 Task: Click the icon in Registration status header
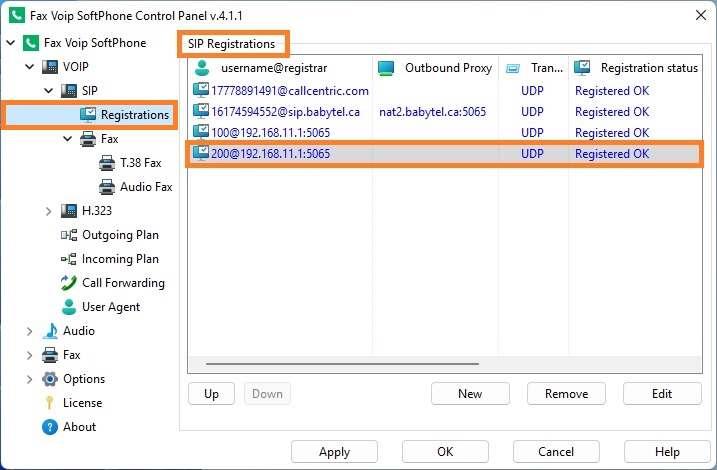click(x=582, y=68)
